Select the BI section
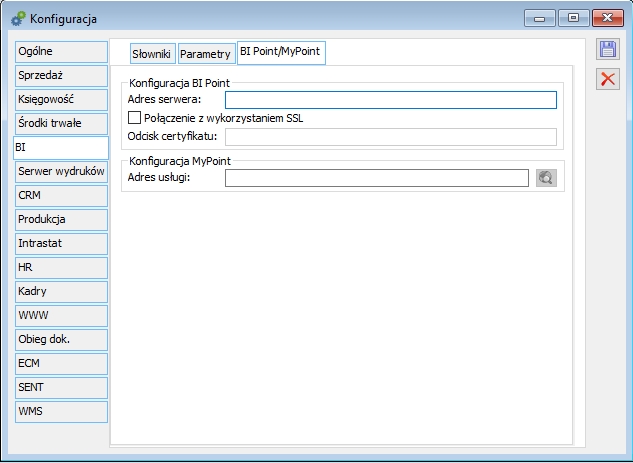The width and height of the screenshot is (633, 463). tap(61, 148)
